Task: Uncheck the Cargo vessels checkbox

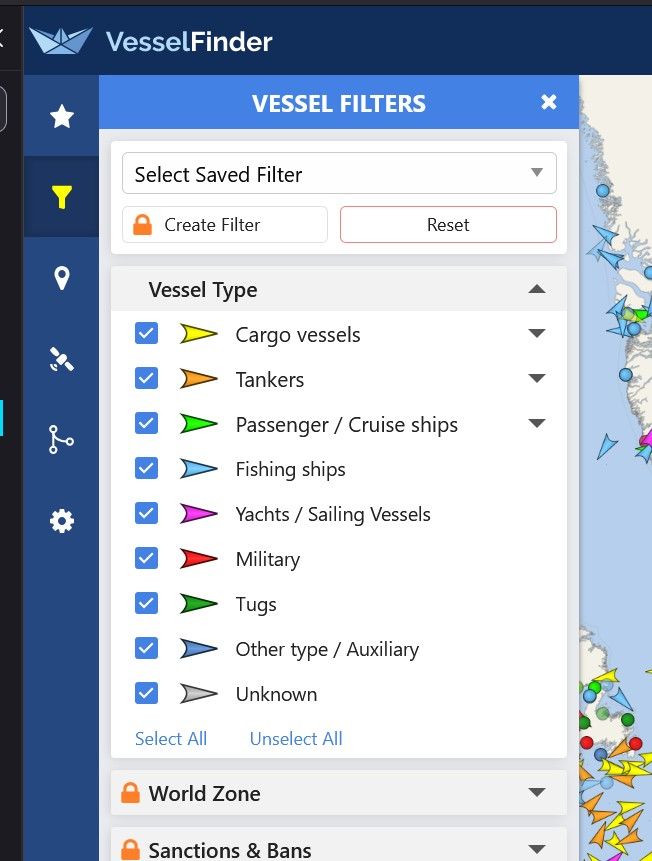Action: pyautogui.click(x=146, y=334)
